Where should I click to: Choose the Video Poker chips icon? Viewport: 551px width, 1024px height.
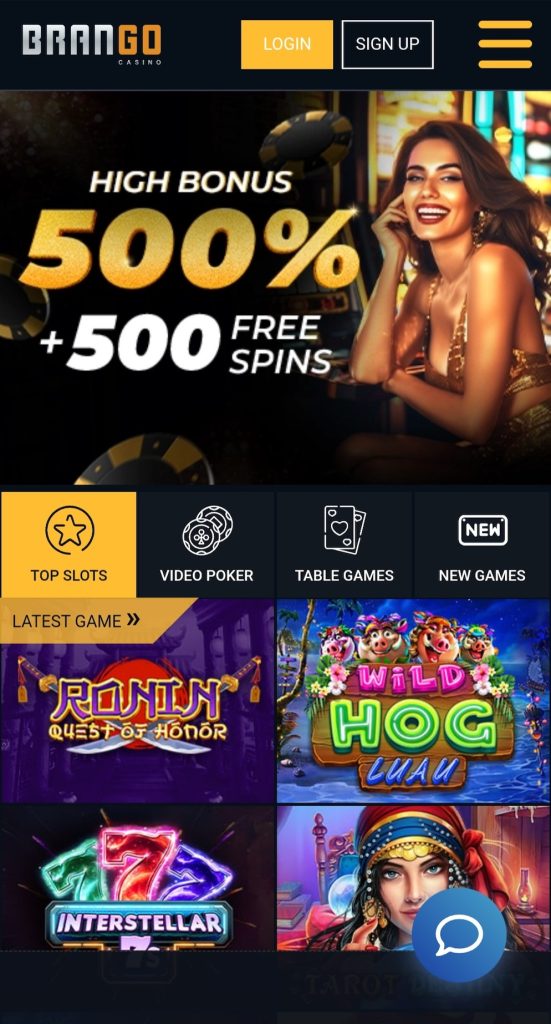(x=207, y=530)
